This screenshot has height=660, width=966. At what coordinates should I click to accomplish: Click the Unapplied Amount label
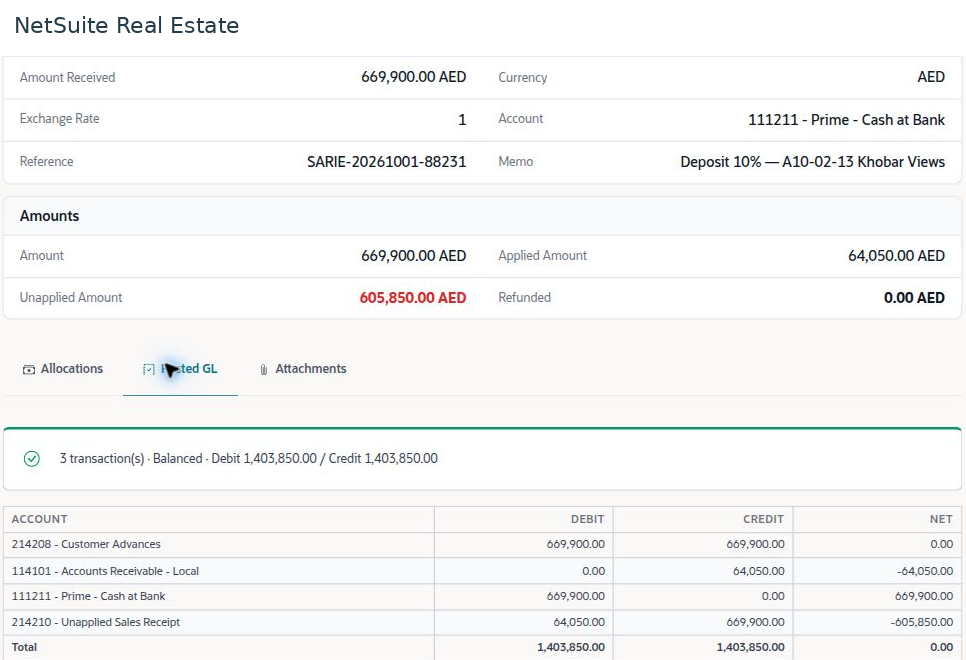71,298
